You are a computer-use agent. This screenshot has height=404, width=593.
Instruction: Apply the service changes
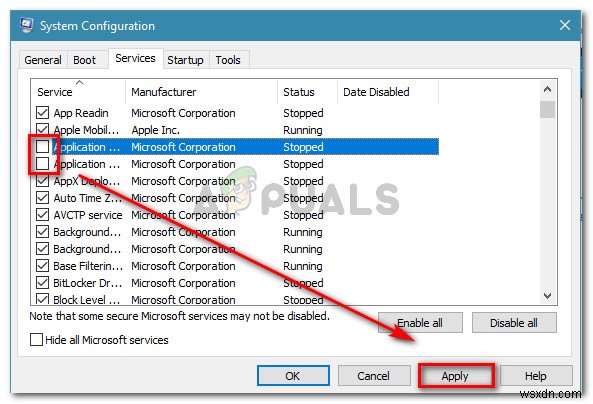[x=455, y=376]
